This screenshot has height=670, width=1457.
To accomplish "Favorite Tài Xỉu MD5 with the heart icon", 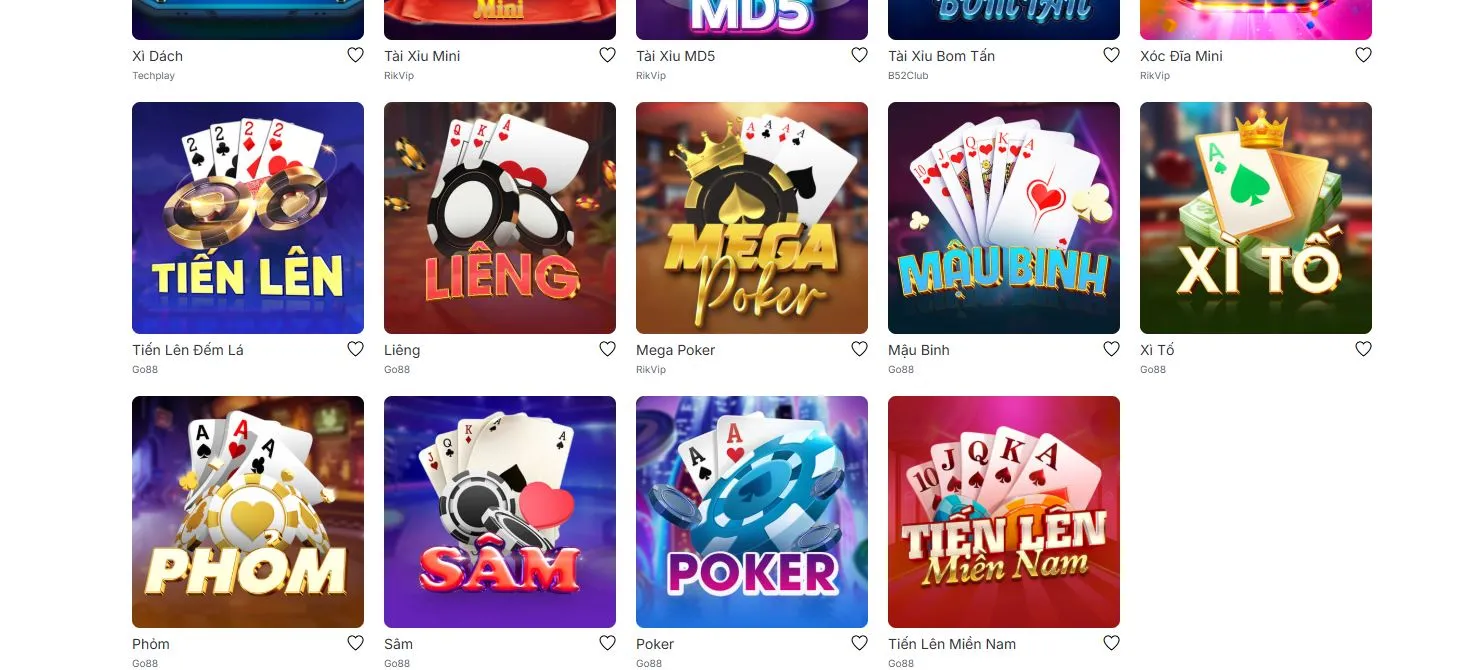I will (859, 55).
